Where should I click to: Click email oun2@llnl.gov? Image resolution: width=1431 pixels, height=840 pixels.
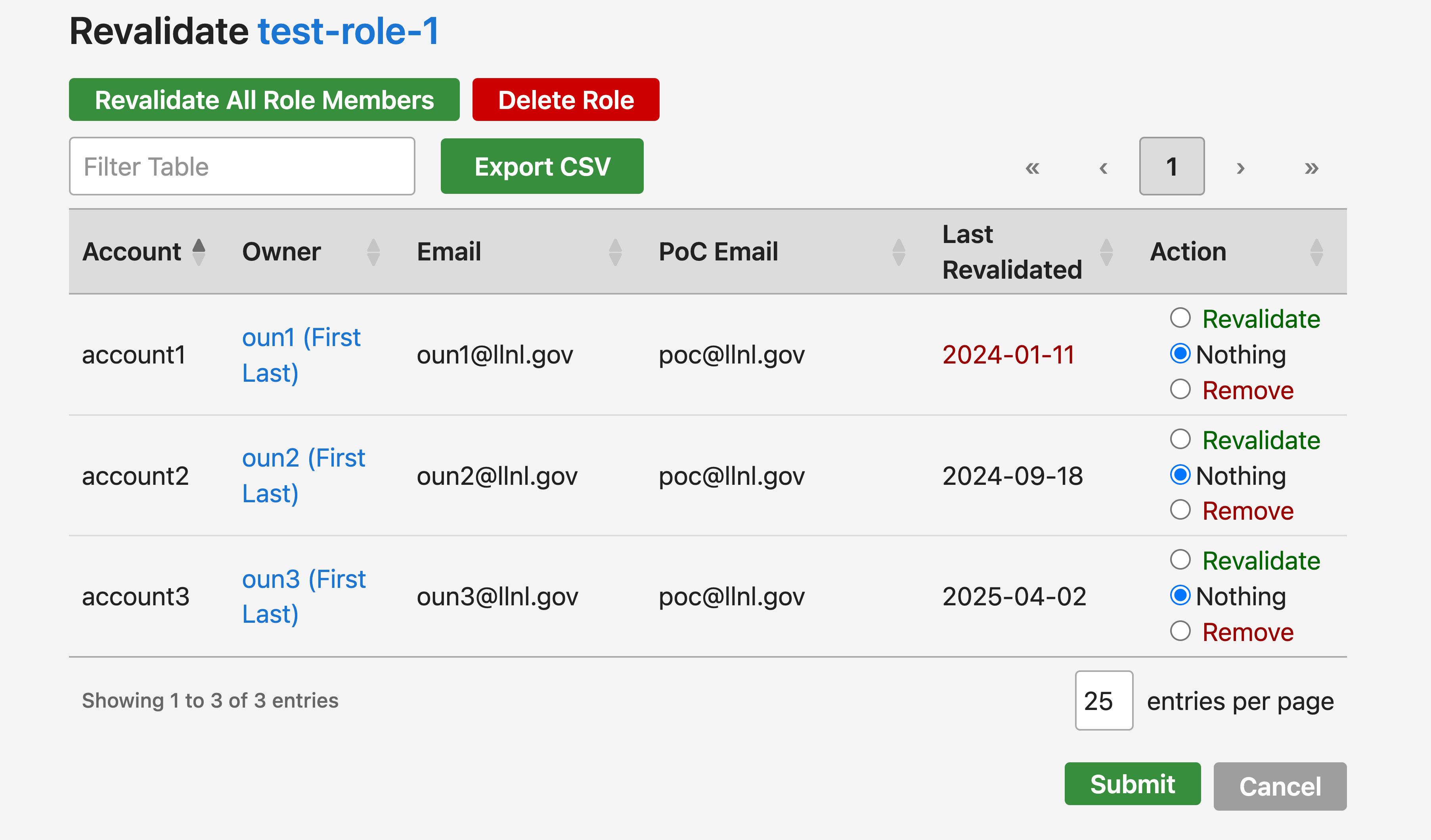497,476
